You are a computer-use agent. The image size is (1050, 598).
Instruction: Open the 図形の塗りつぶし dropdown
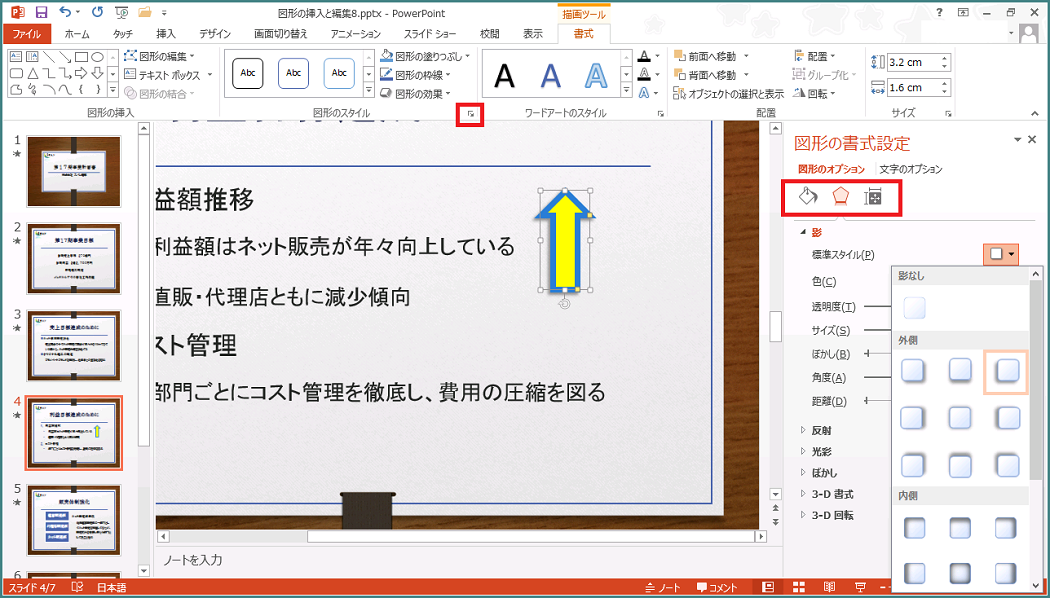coord(425,56)
